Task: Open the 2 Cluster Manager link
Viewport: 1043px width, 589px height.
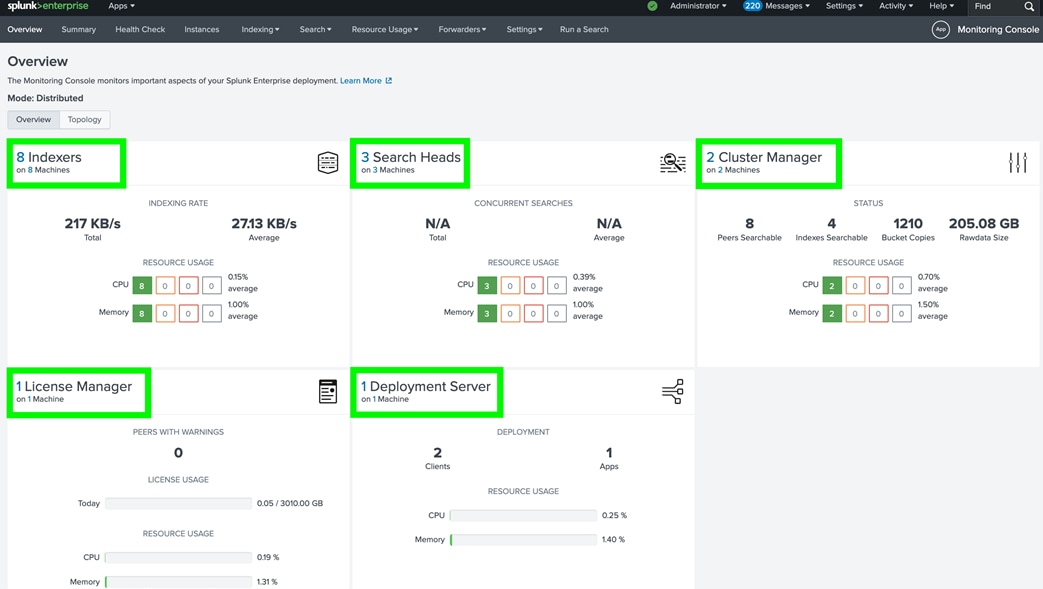Action: [764, 157]
